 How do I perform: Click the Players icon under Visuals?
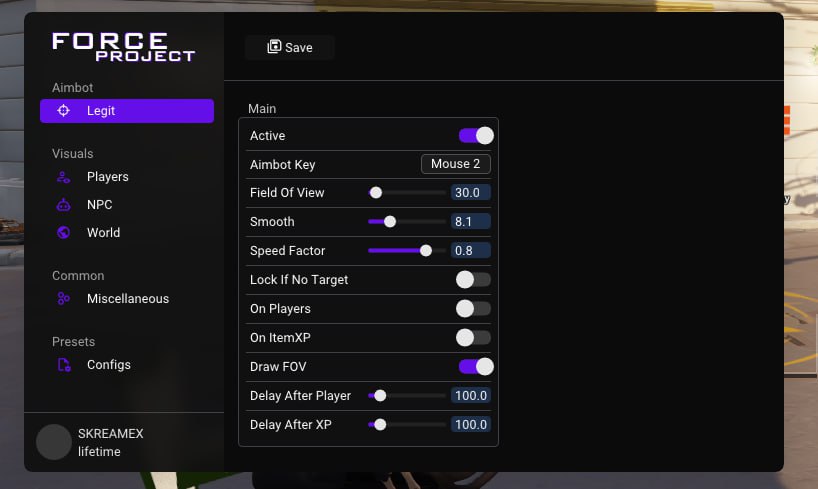tap(64, 177)
